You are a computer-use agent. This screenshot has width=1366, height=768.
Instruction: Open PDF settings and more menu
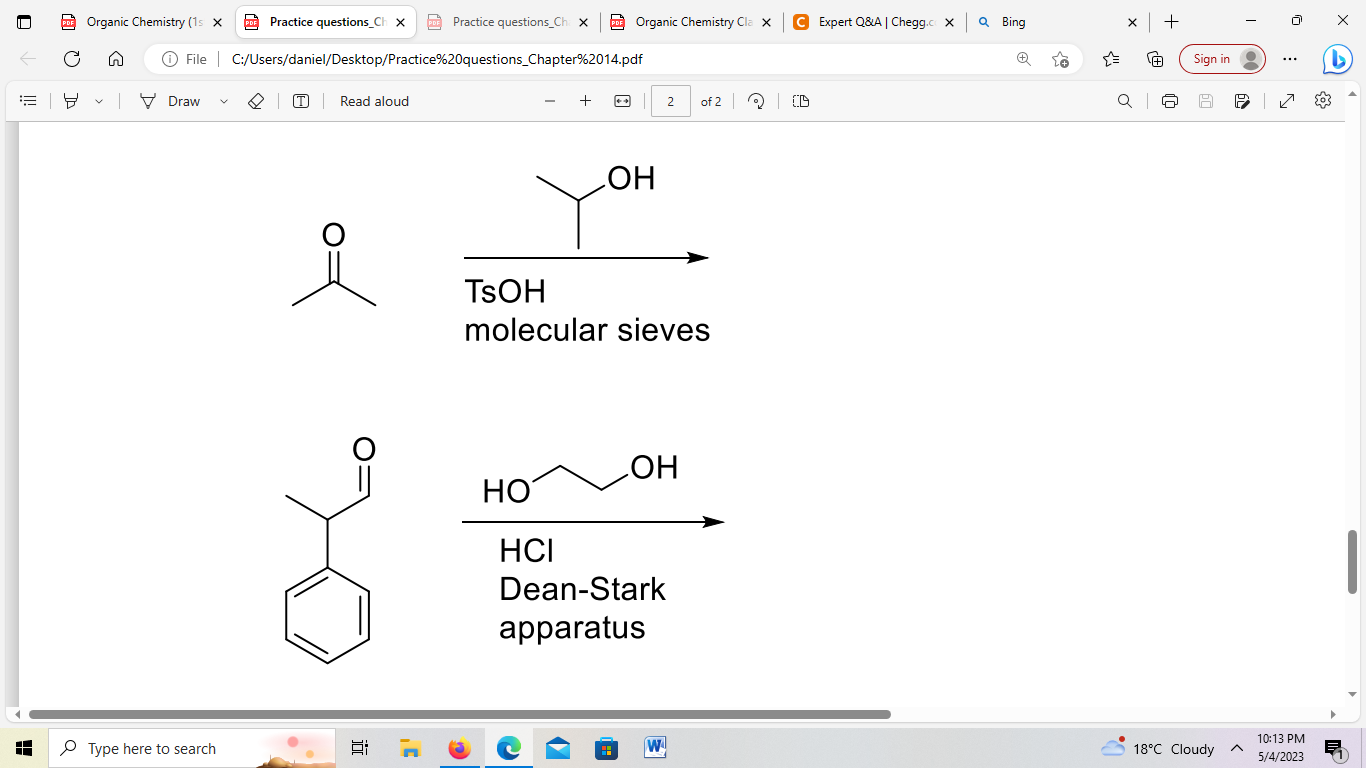pyautogui.click(x=1322, y=100)
